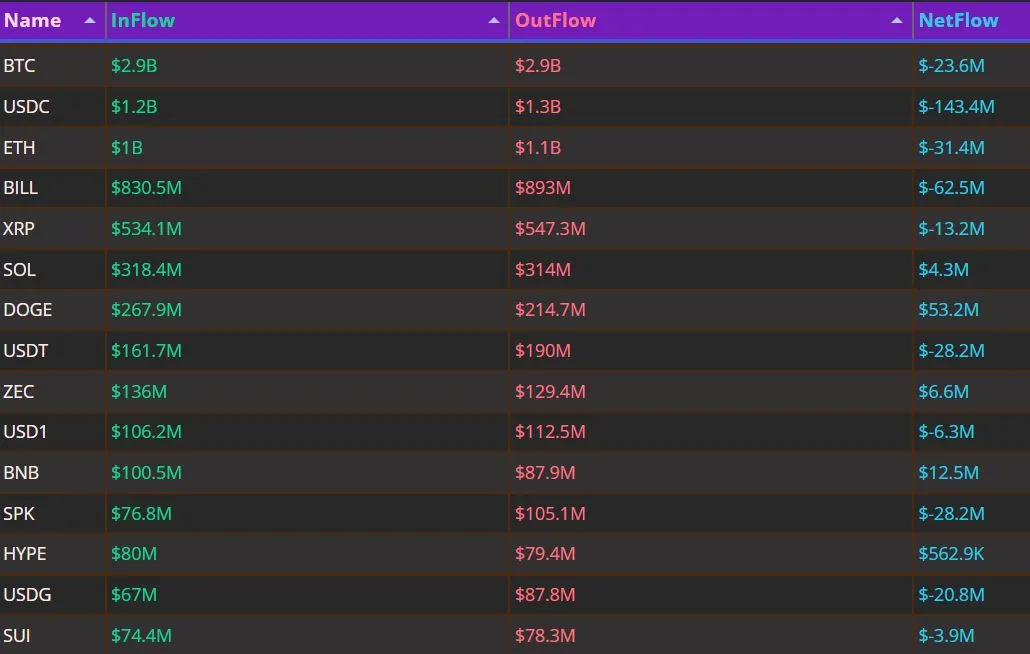Screen dimensions: 1030x654
Task: Click the NetFlow column header label
Action: (x=958, y=20)
